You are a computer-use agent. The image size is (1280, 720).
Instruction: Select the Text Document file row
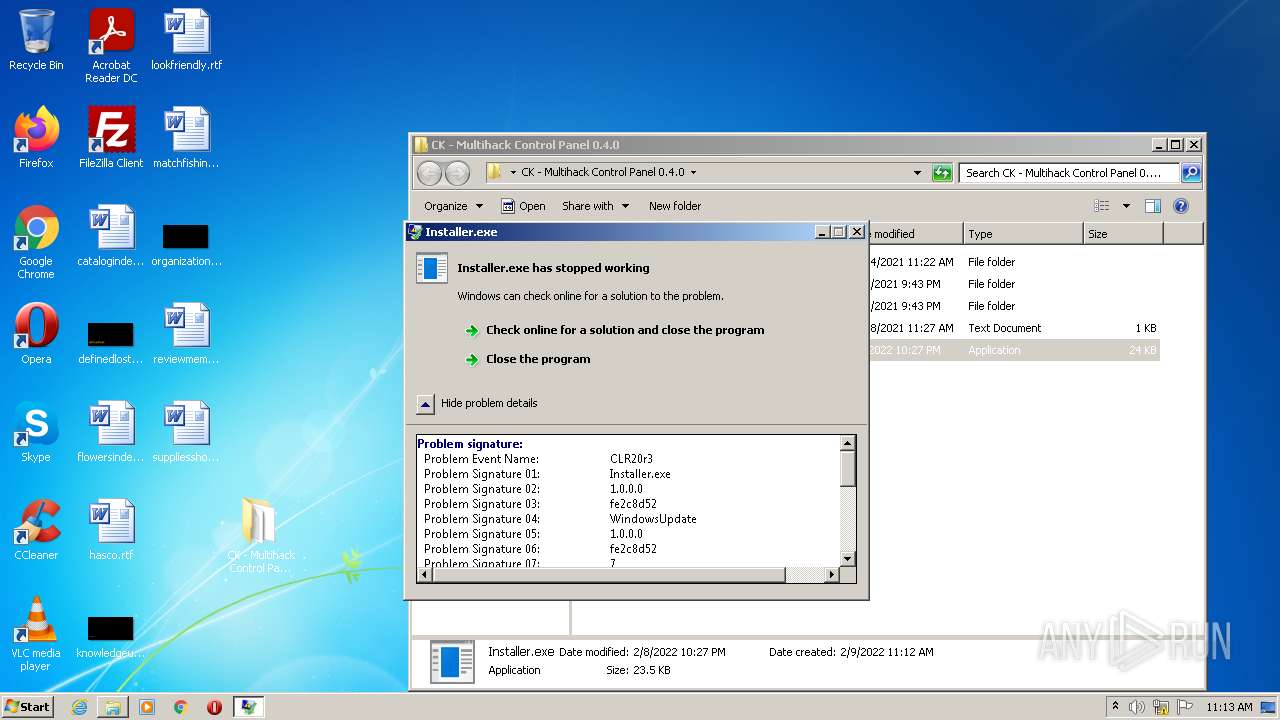click(1014, 328)
